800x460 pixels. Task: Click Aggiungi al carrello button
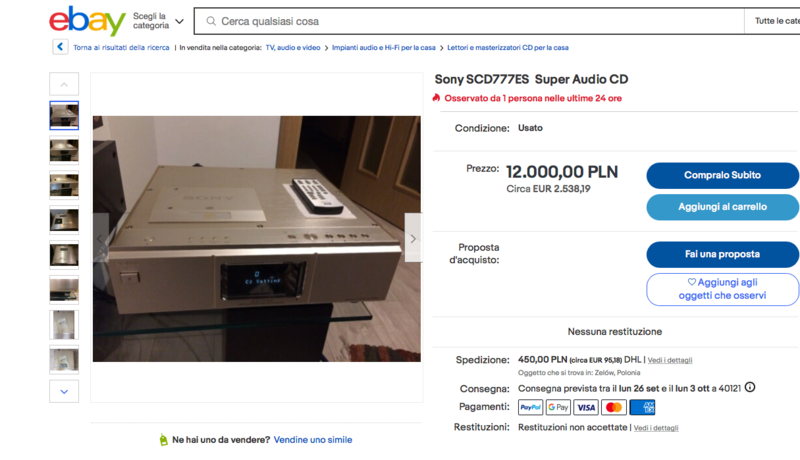[722, 207]
